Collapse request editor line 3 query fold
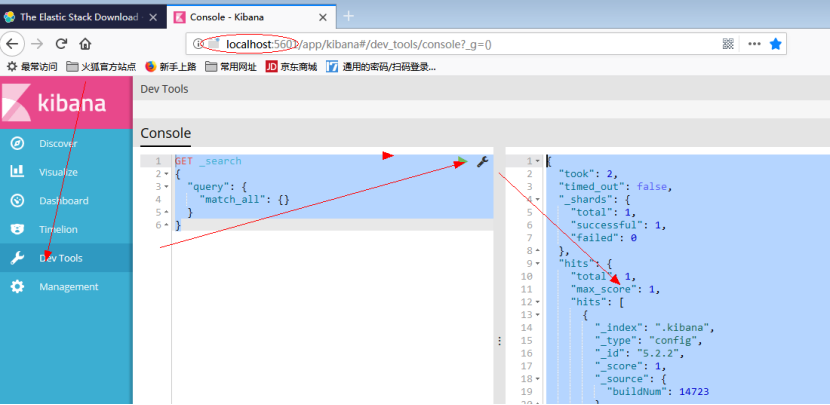 166,187
